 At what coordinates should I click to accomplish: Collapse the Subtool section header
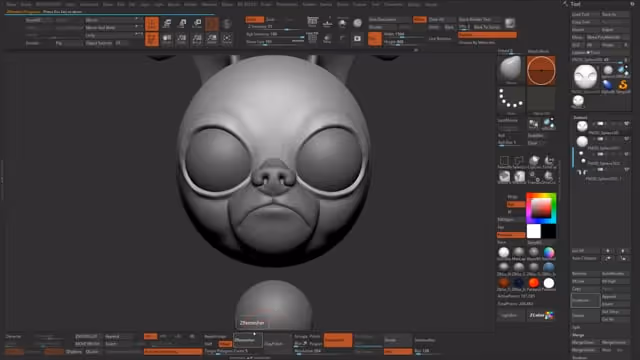tap(580, 118)
